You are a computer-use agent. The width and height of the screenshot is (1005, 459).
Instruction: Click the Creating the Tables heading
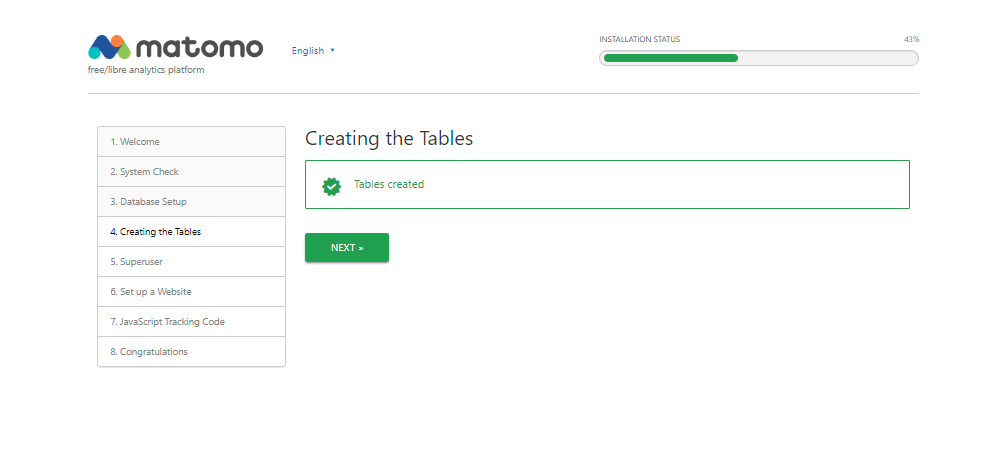389,139
